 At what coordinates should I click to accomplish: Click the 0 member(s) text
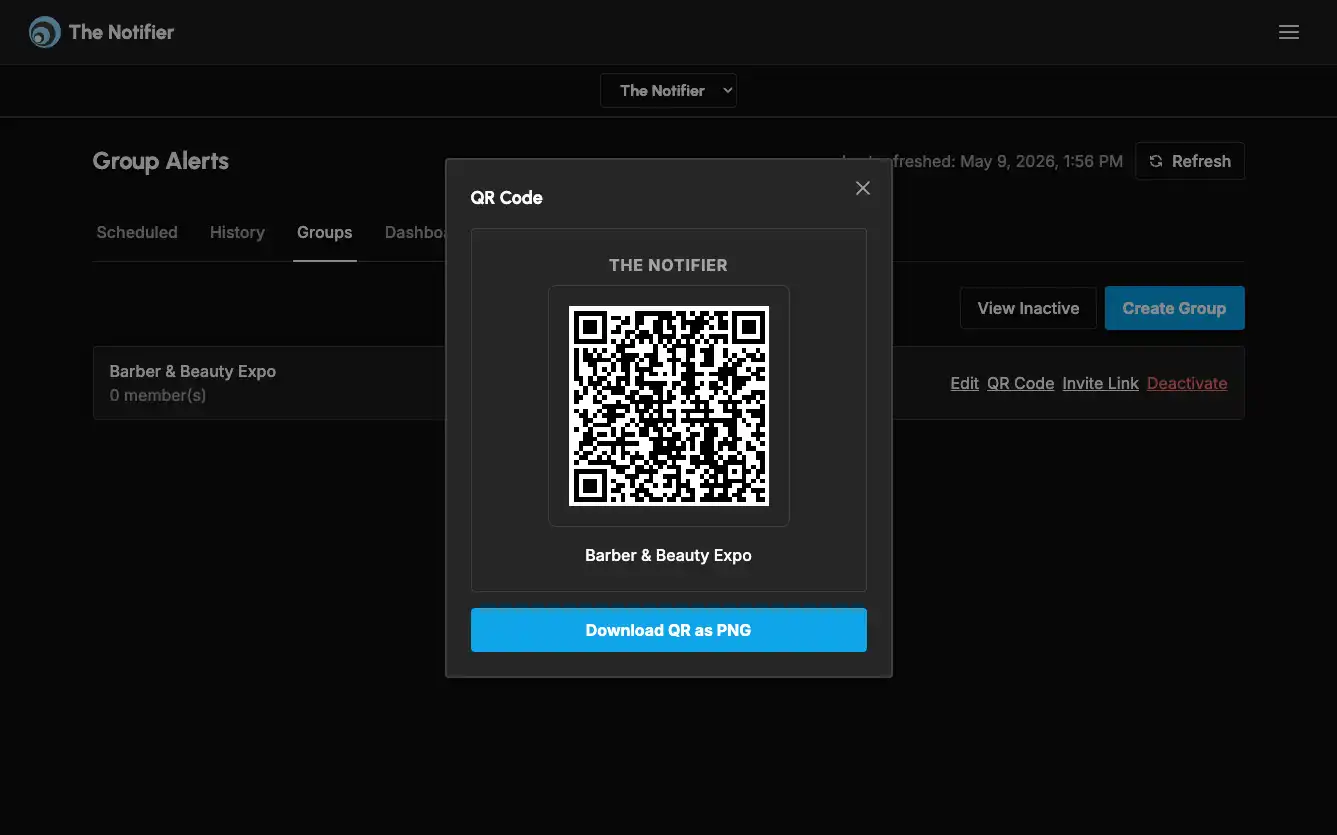pyautogui.click(x=158, y=395)
